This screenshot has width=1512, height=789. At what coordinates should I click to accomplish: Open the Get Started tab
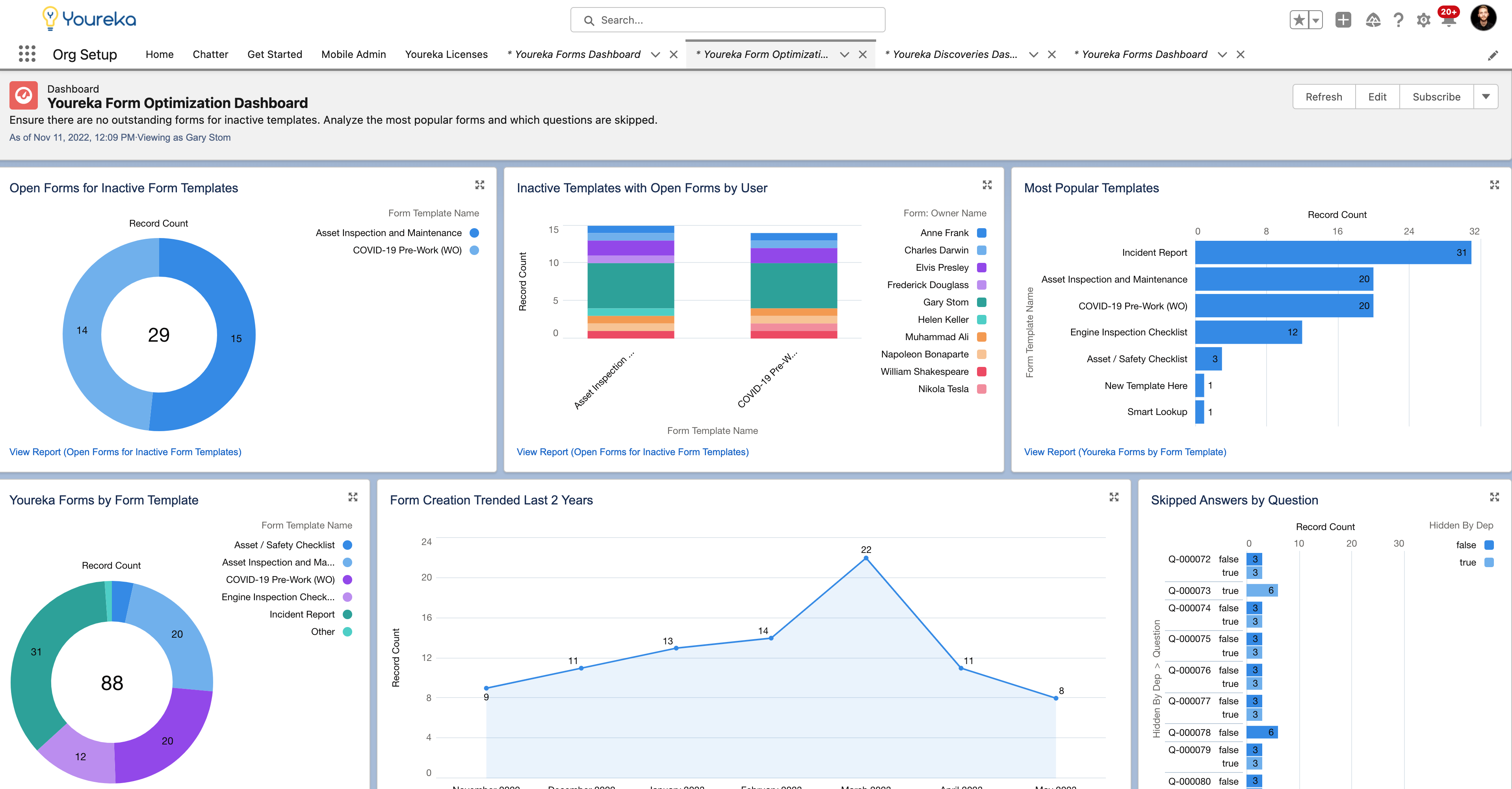[x=275, y=55]
